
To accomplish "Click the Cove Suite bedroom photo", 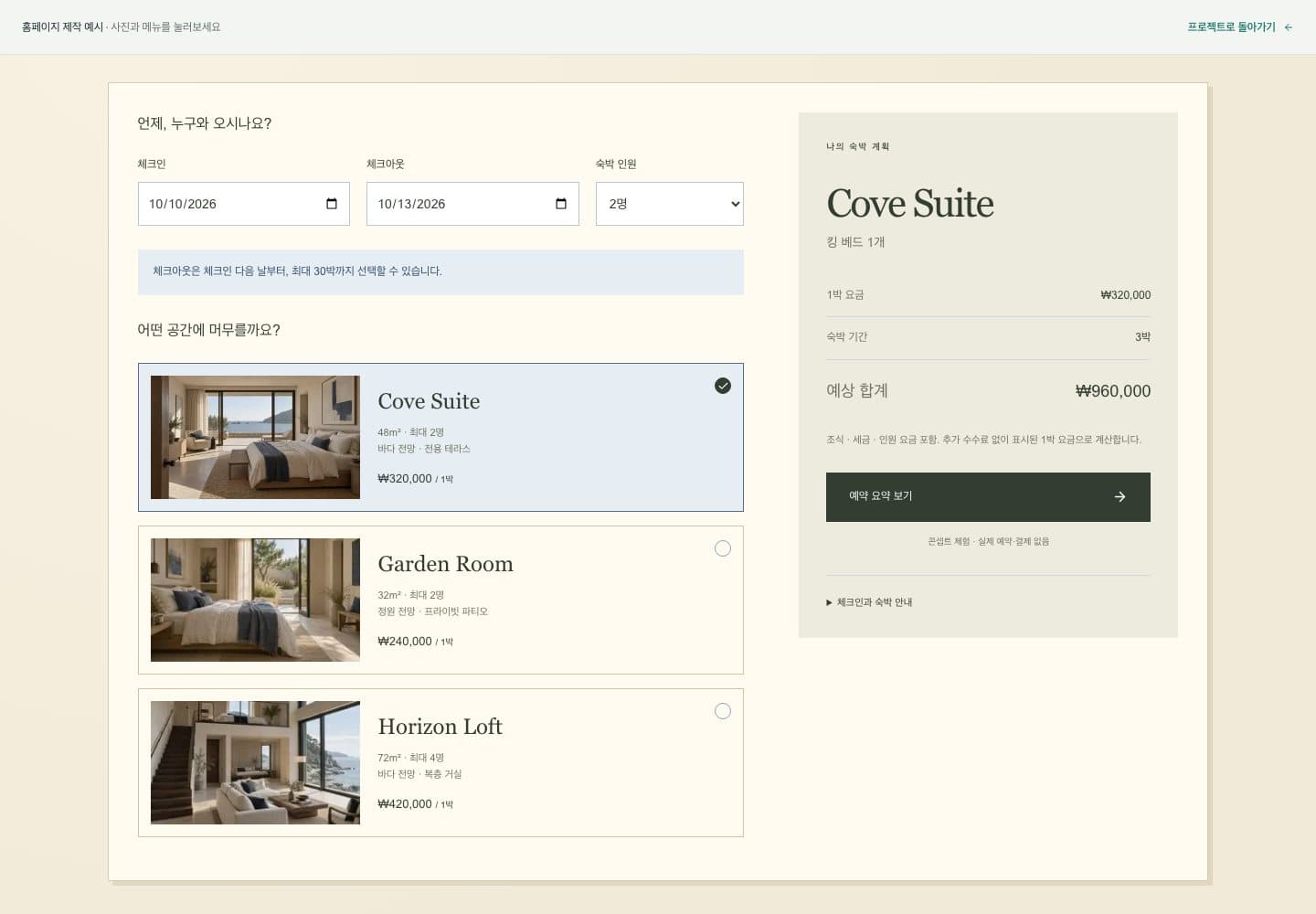I will pos(255,437).
